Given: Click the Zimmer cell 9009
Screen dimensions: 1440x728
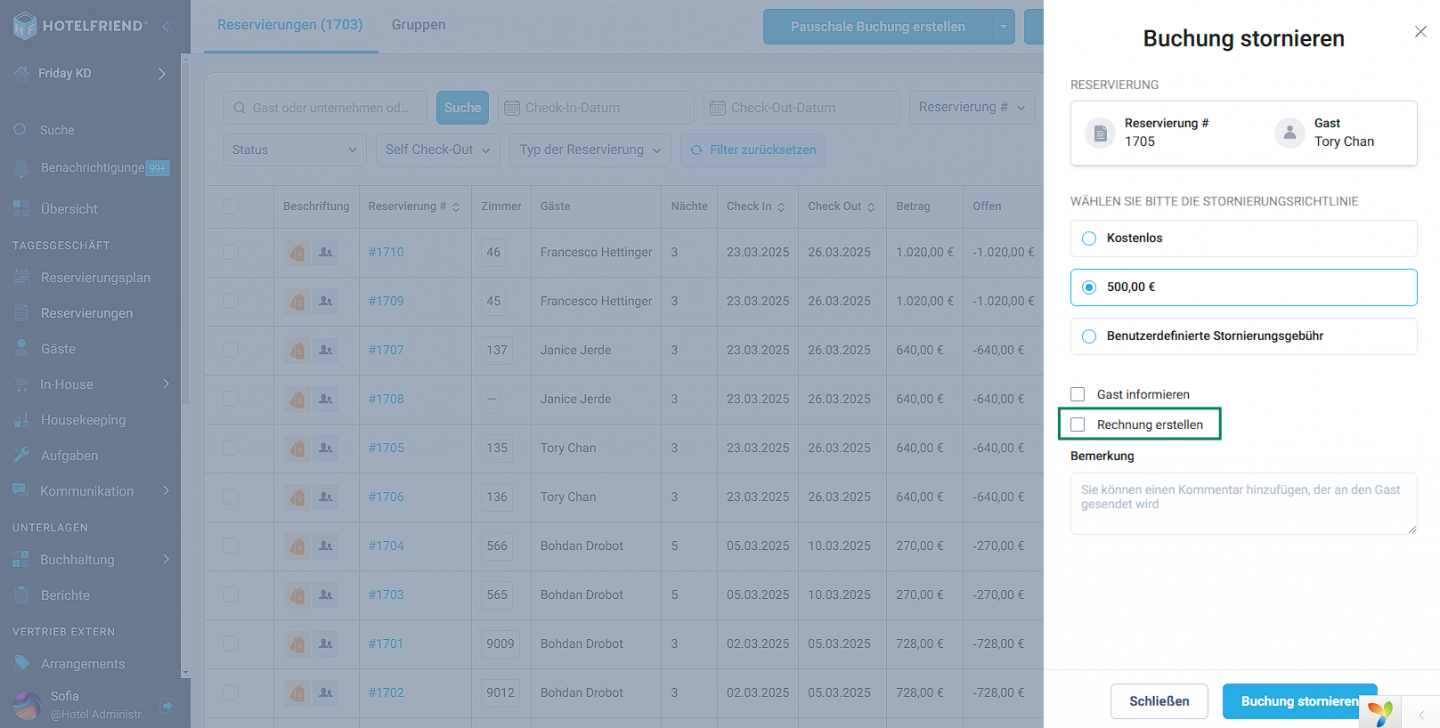Looking at the screenshot, I should [x=499, y=644].
